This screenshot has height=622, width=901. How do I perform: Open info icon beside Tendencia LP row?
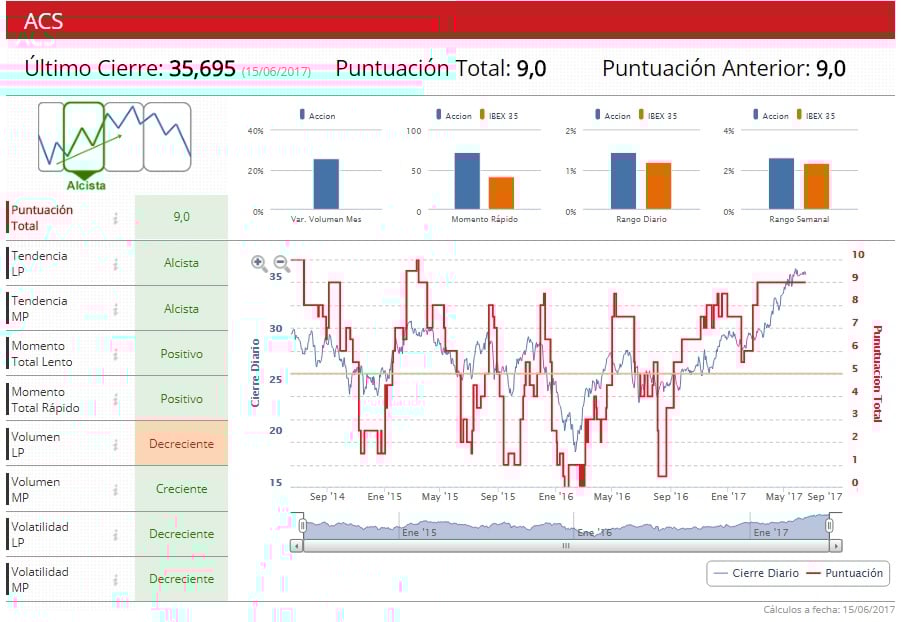[115, 264]
